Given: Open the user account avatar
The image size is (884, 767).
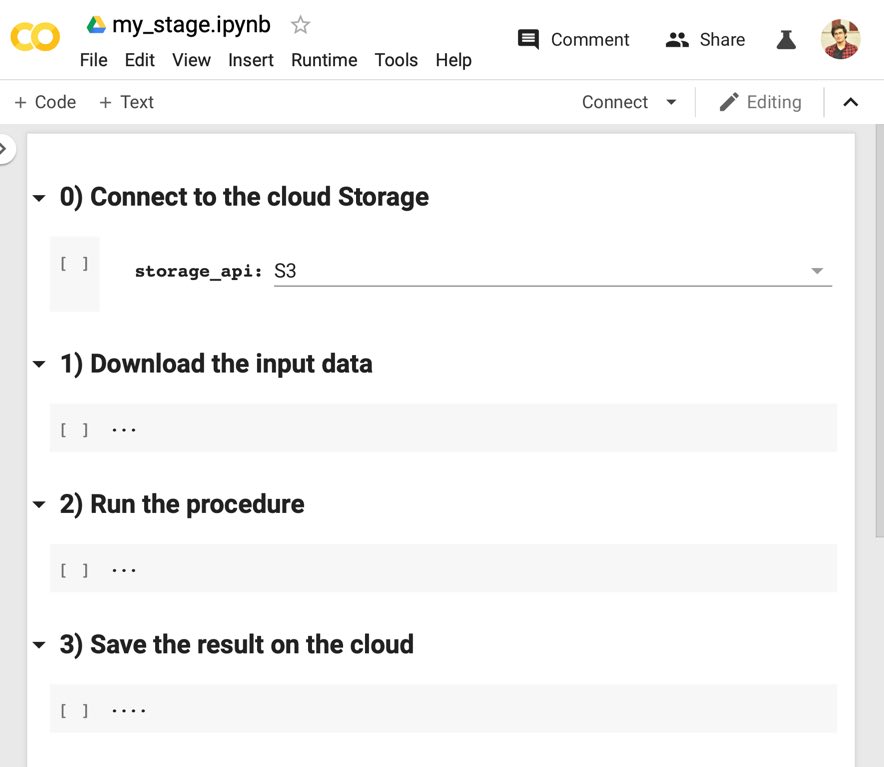Looking at the screenshot, I should click(840, 39).
